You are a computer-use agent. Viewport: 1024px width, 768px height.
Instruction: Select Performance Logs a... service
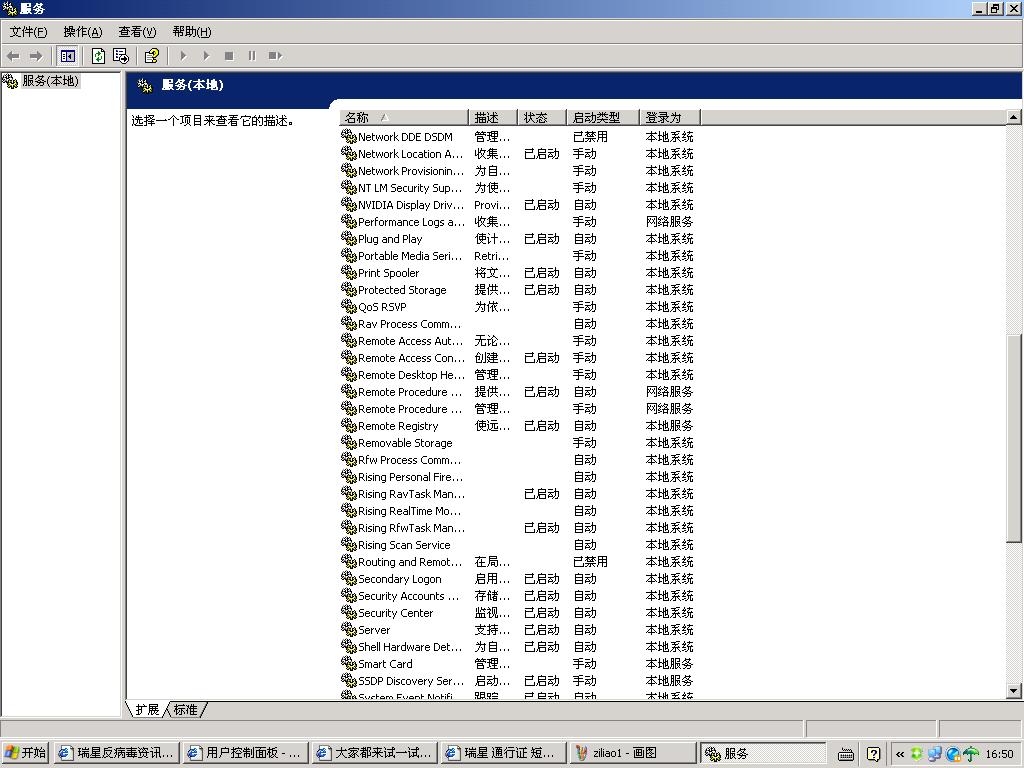coord(411,222)
